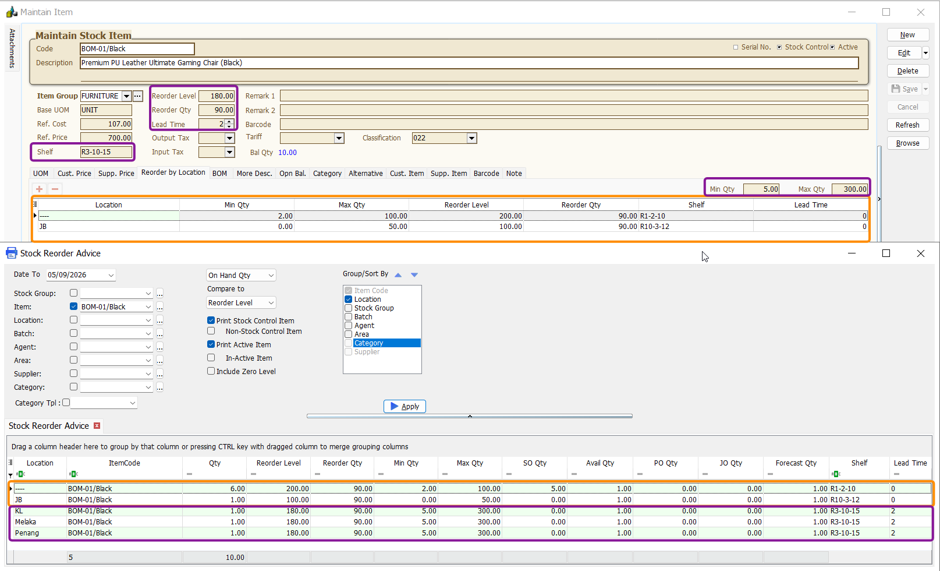The width and height of the screenshot is (940, 571).
Task: Click the New button
Action: [x=908, y=35]
